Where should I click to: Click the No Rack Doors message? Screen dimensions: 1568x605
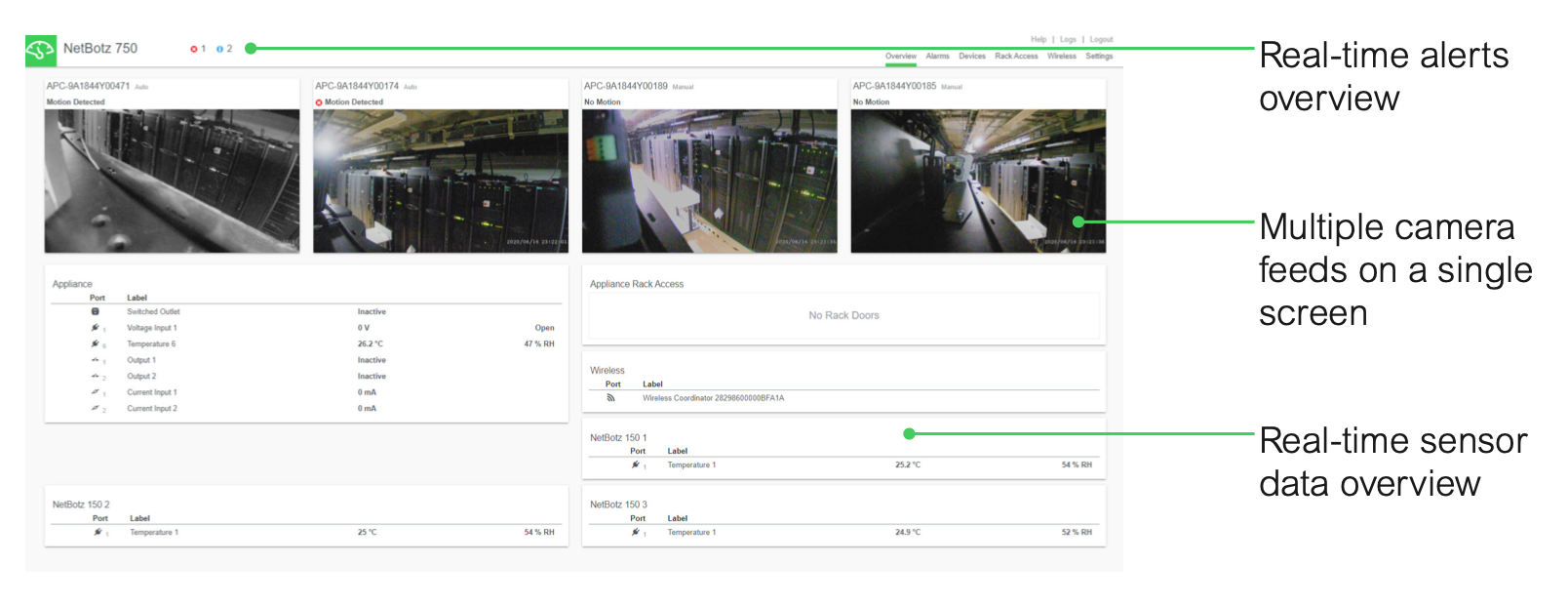[x=843, y=315]
